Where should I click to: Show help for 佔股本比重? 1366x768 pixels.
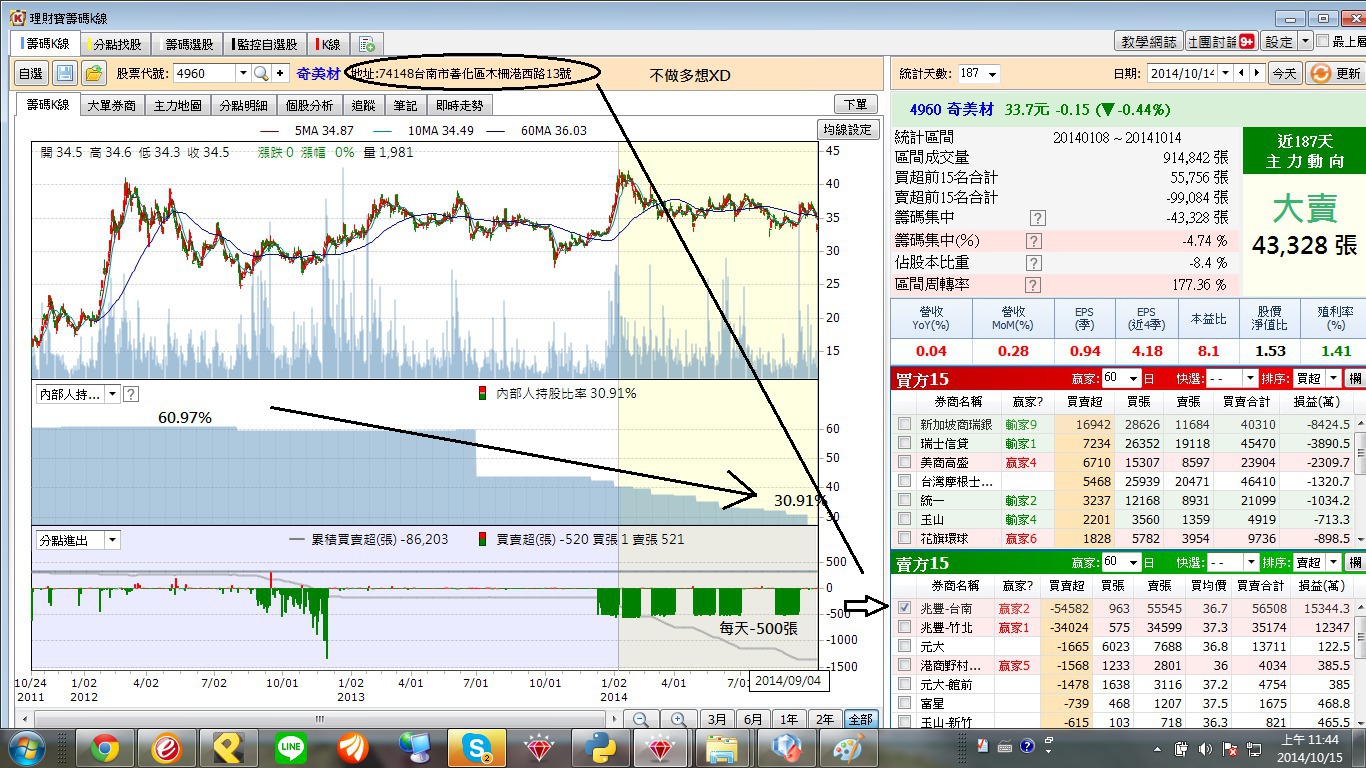1034,263
